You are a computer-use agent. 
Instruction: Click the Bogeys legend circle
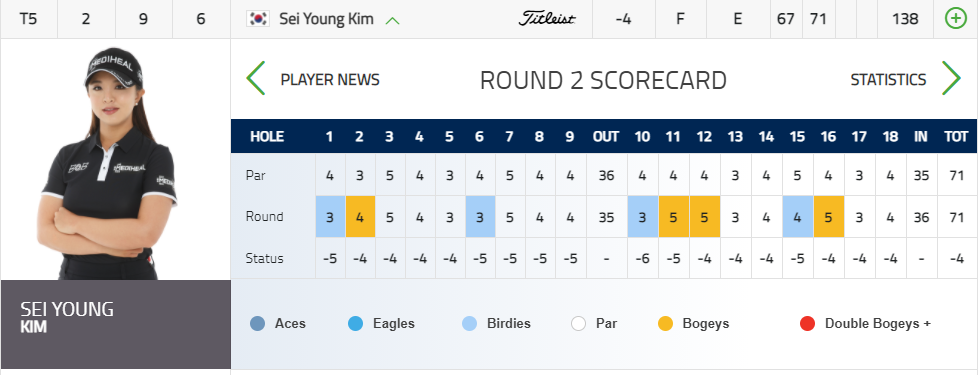[x=666, y=324]
